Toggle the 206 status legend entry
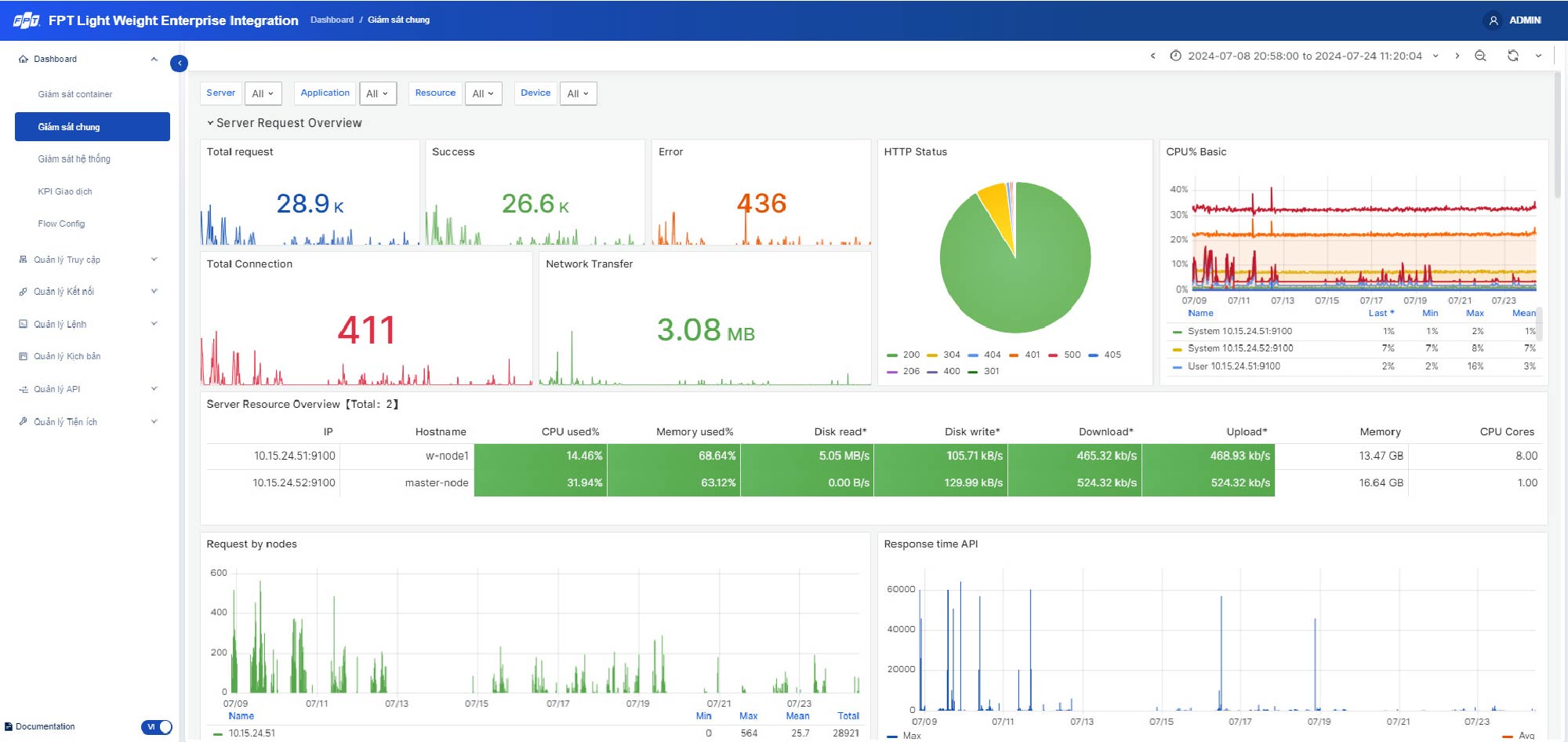Image resolution: width=1568 pixels, height=742 pixels. (x=903, y=371)
